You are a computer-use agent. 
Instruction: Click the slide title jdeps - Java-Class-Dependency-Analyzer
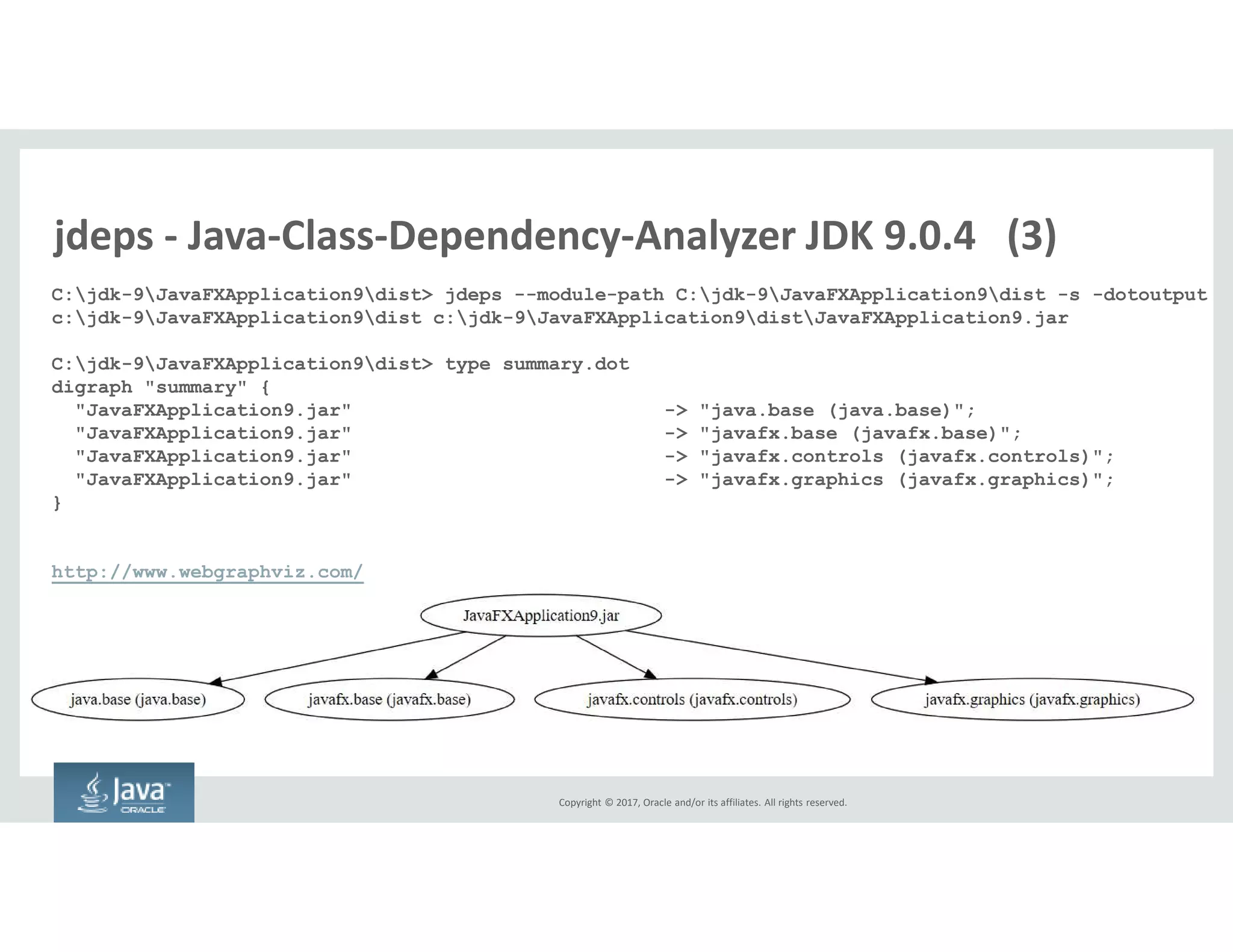pos(554,235)
